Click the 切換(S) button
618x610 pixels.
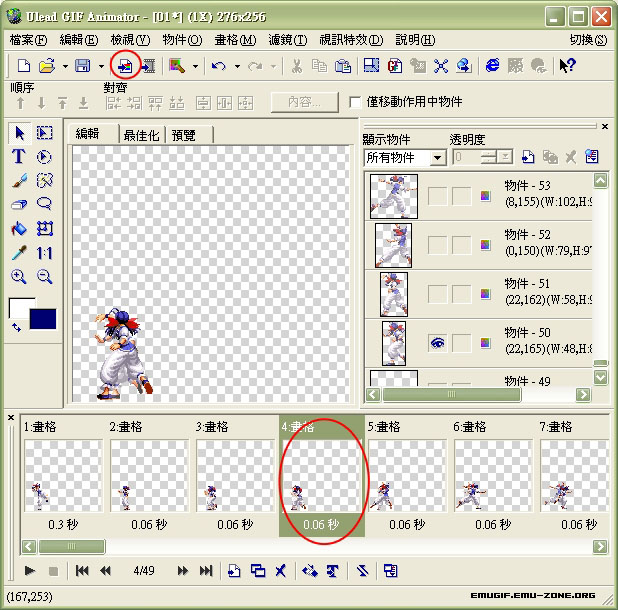point(588,40)
